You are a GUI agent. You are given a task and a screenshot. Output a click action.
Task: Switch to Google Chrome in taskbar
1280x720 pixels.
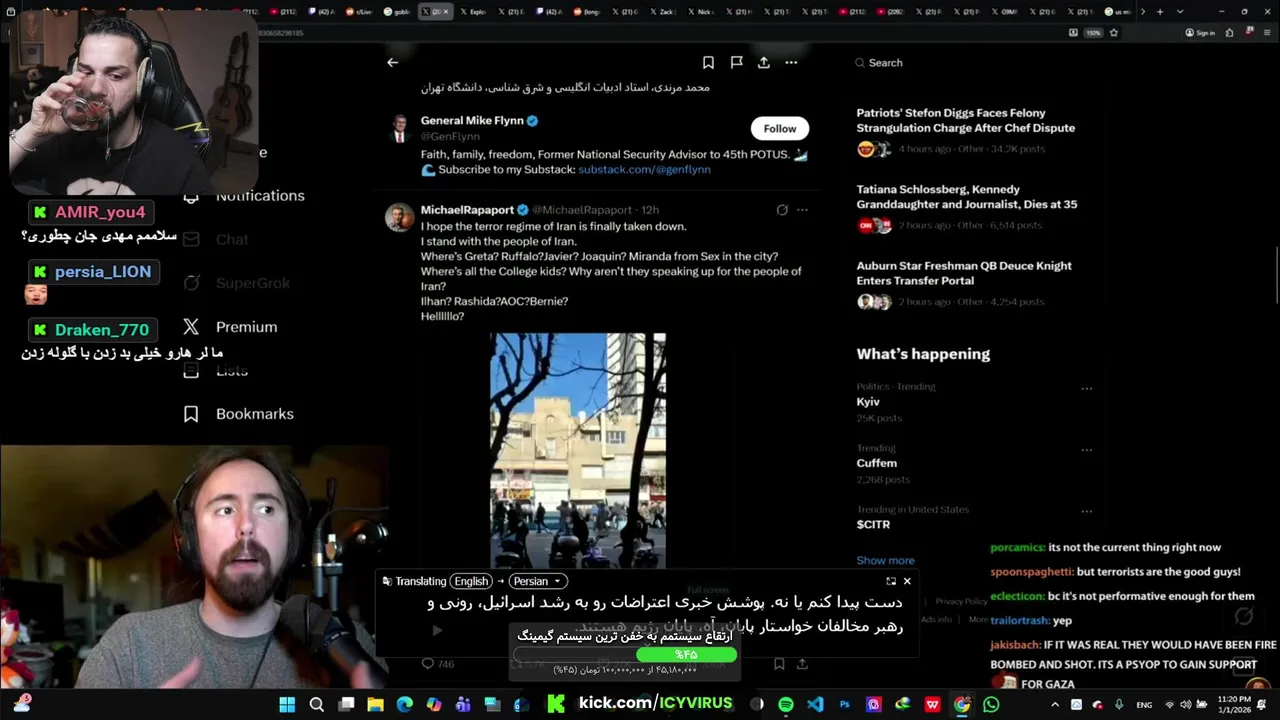961,704
